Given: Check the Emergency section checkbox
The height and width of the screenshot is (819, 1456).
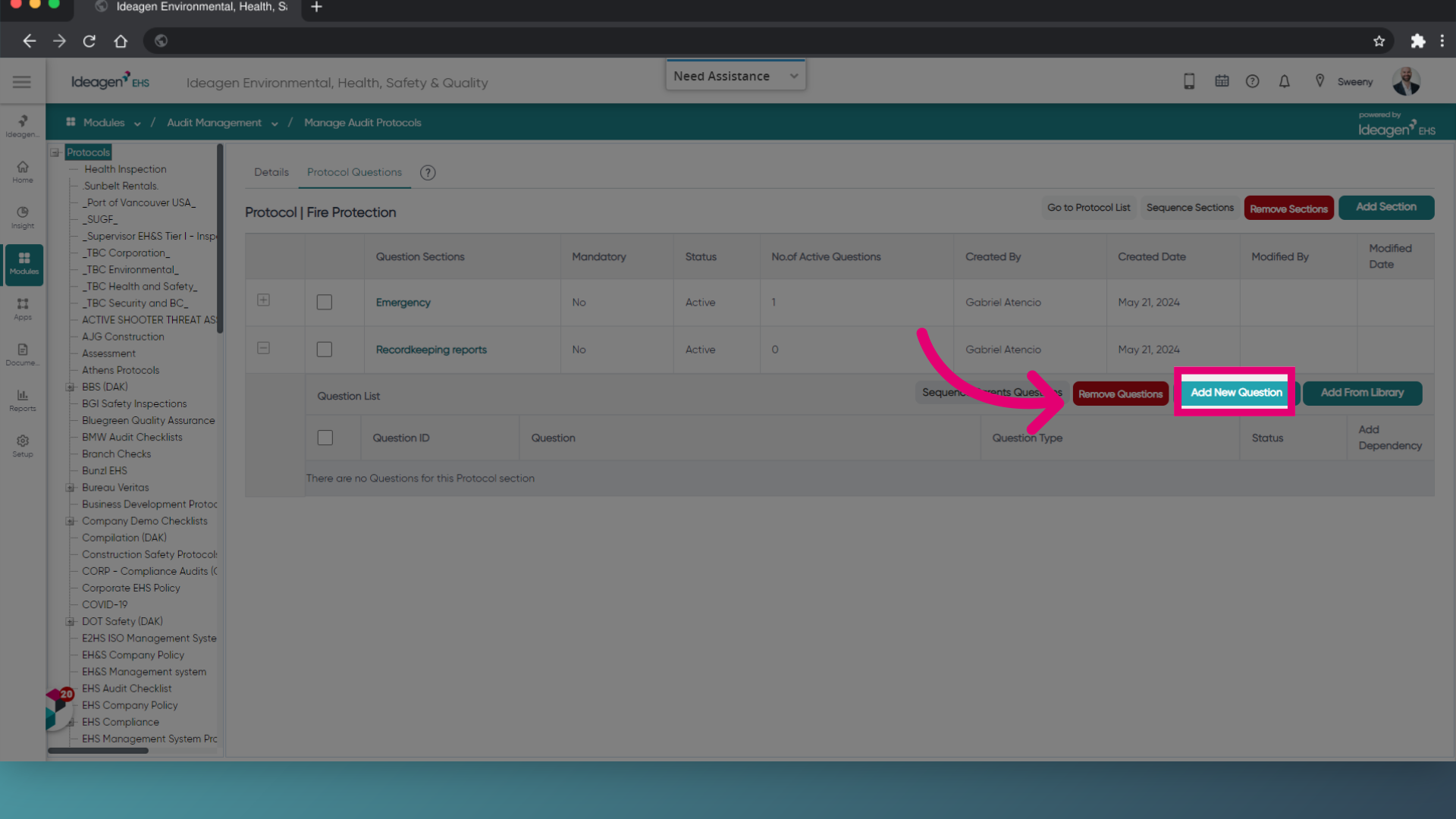Looking at the screenshot, I should pos(325,302).
